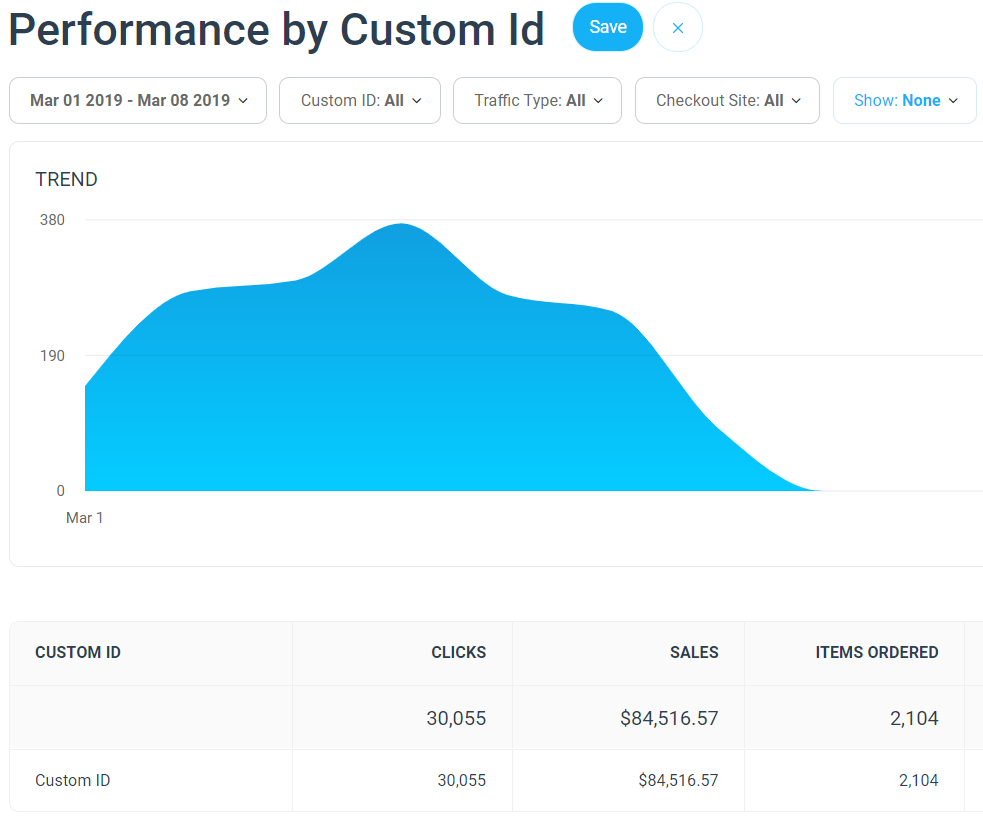
Task: Click the Show filter chevron icon
Action: (954, 100)
